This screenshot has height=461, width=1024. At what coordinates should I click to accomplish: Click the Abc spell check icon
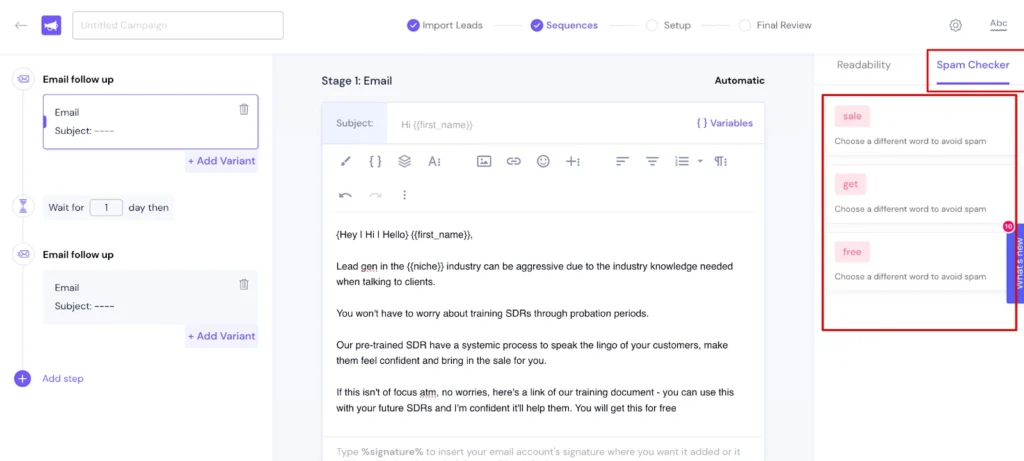999,25
